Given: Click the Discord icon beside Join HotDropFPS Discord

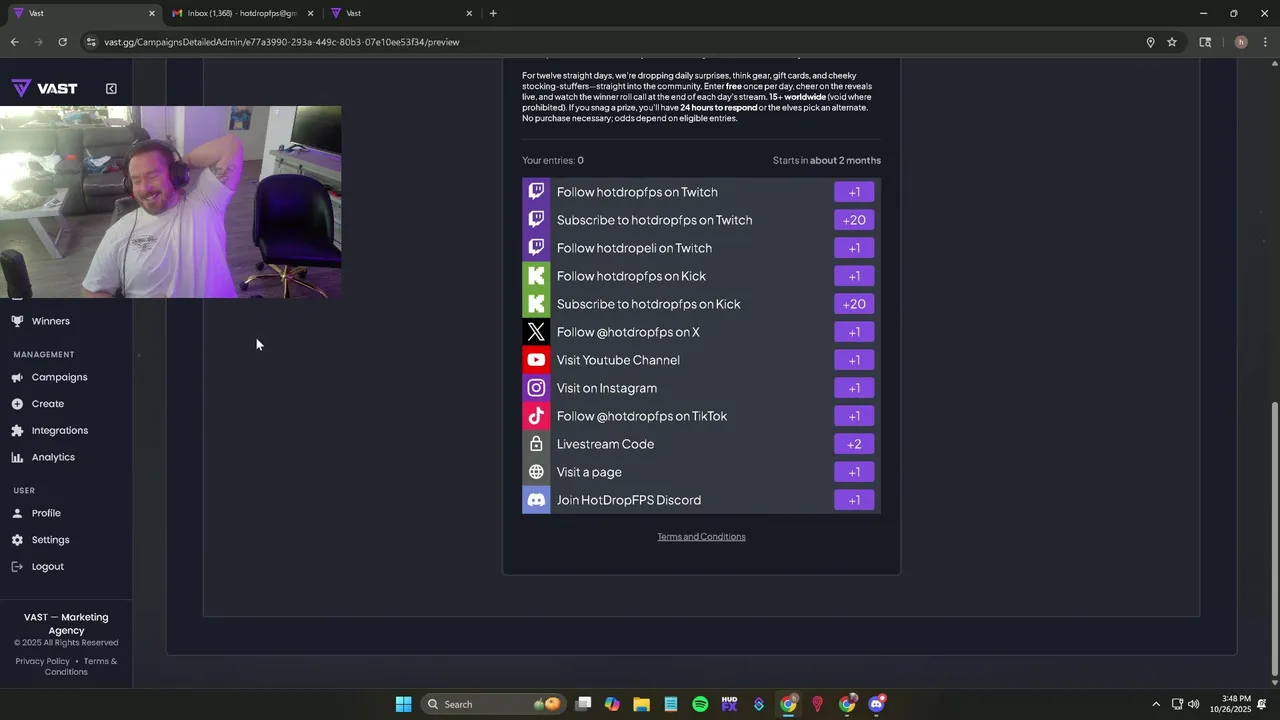Looking at the screenshot, I should tap(536, 500).
